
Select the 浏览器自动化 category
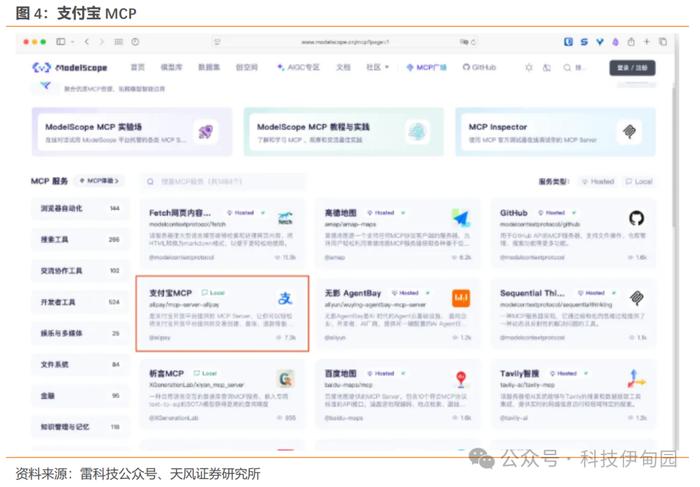click(80, 208)
